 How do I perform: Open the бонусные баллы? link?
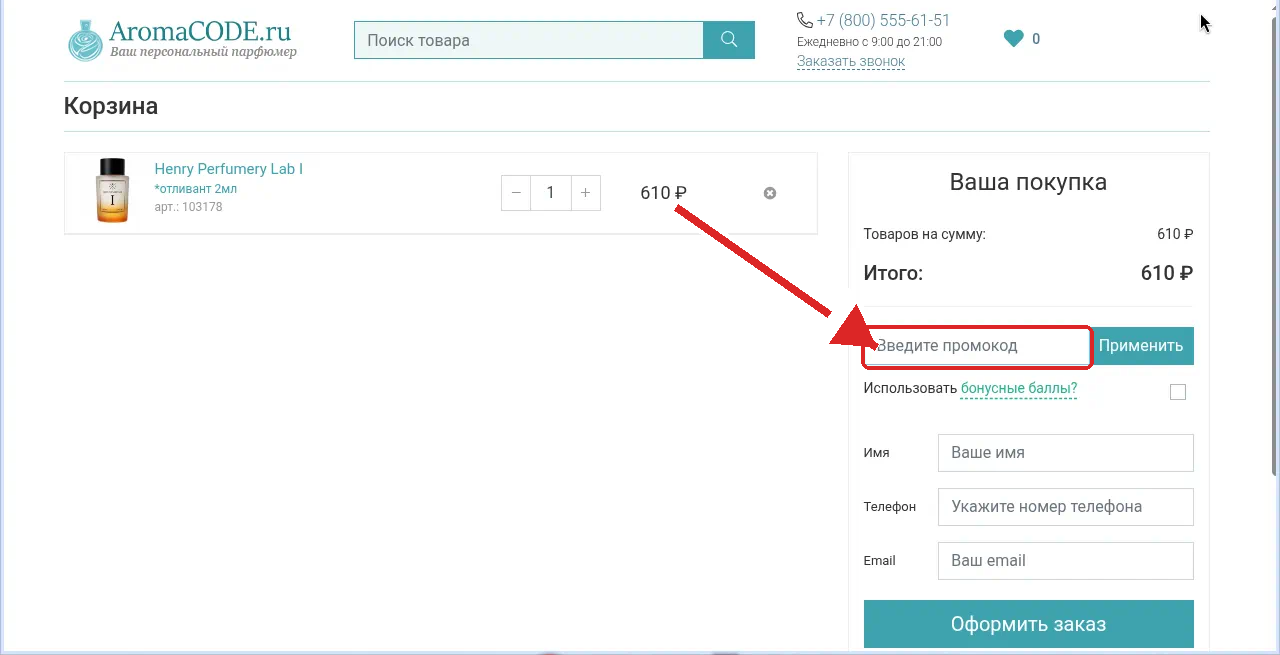click(1019, 388)
